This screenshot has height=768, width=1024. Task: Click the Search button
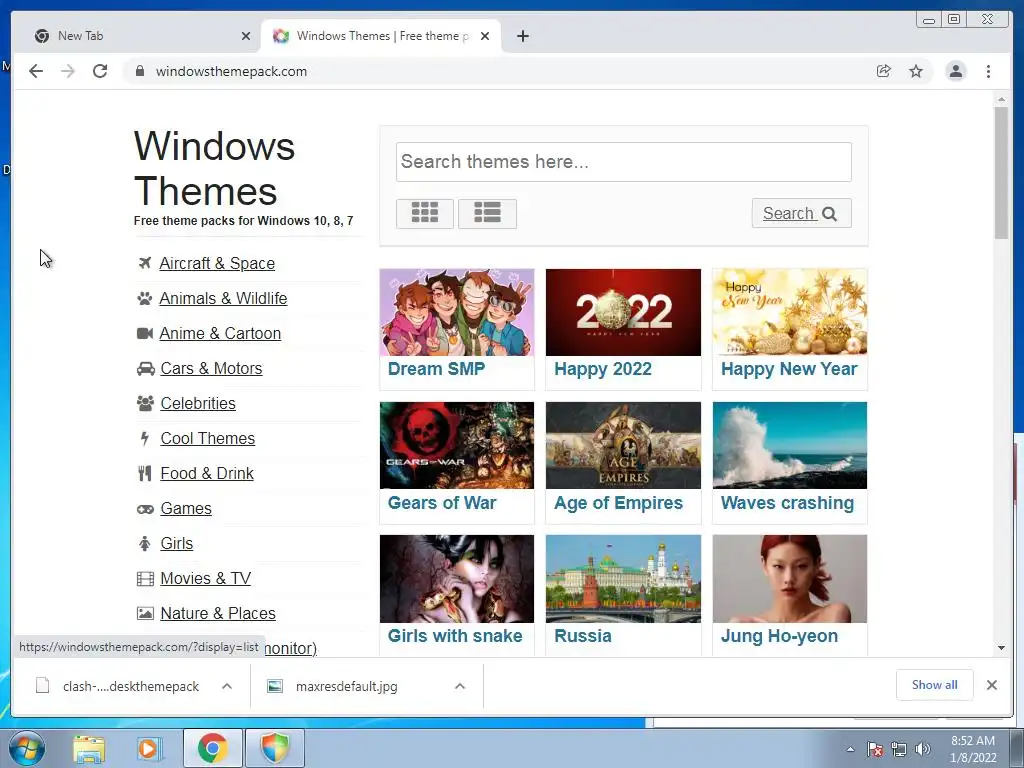click(x=801, y=214)
